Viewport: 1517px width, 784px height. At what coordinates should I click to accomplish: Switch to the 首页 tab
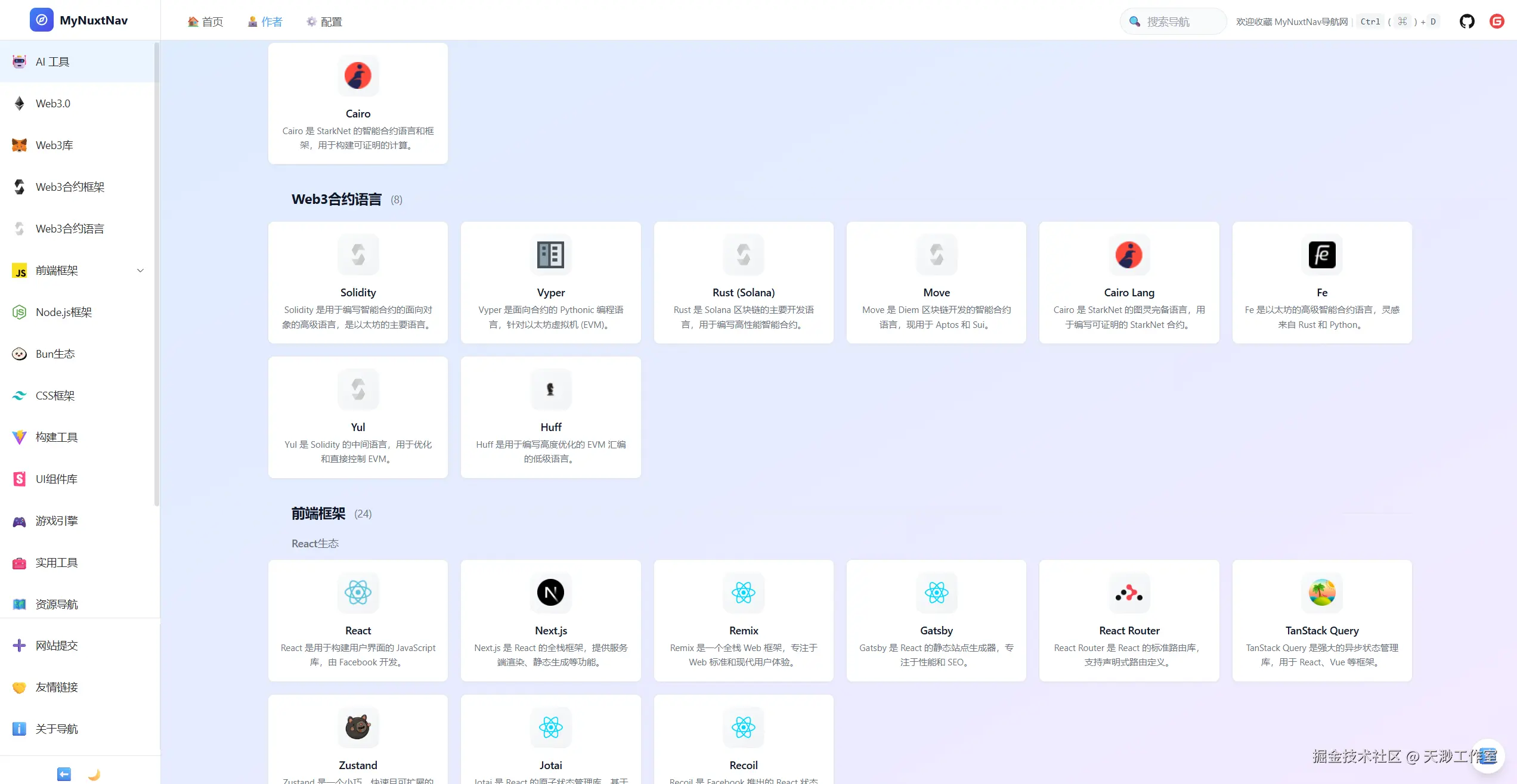tap(205, 21)
